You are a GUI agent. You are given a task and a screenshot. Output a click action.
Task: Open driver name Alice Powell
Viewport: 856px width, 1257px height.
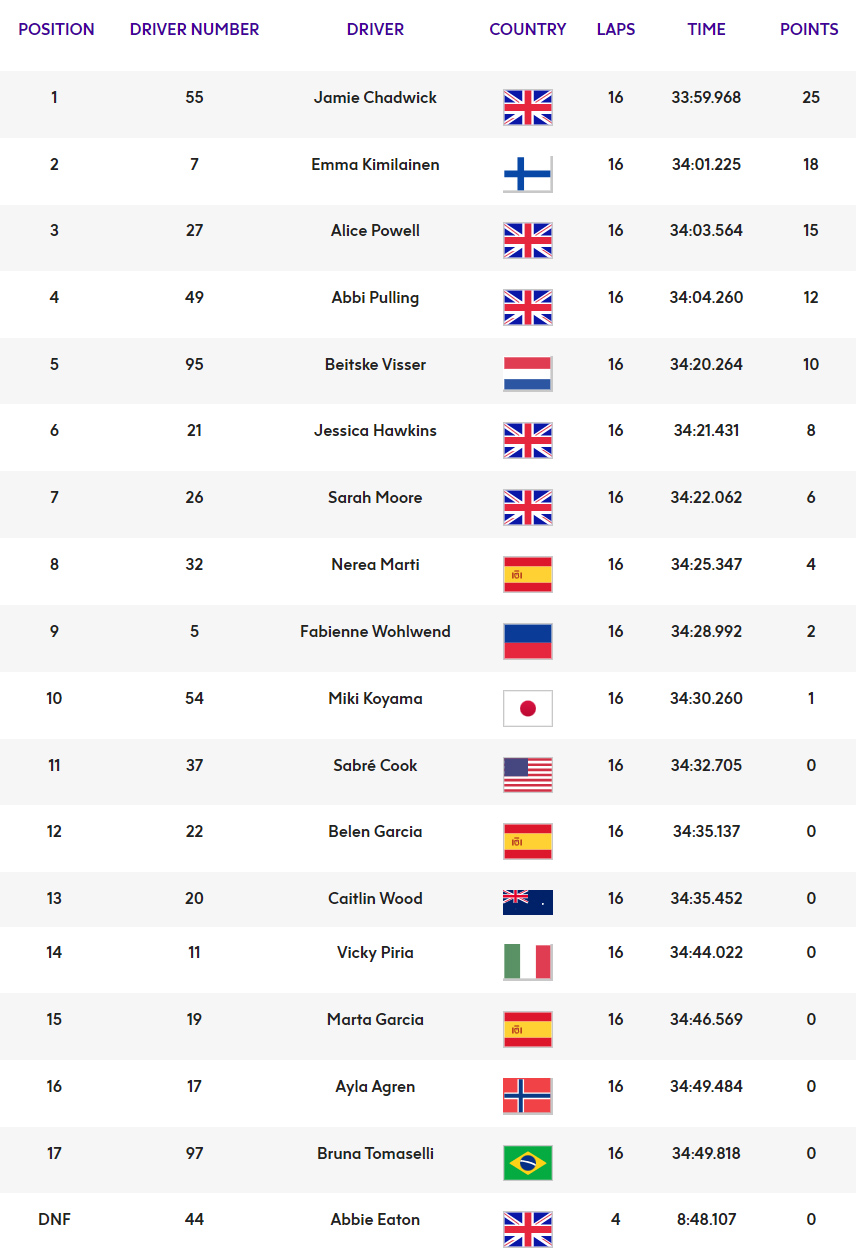click(x=375, y=230)
